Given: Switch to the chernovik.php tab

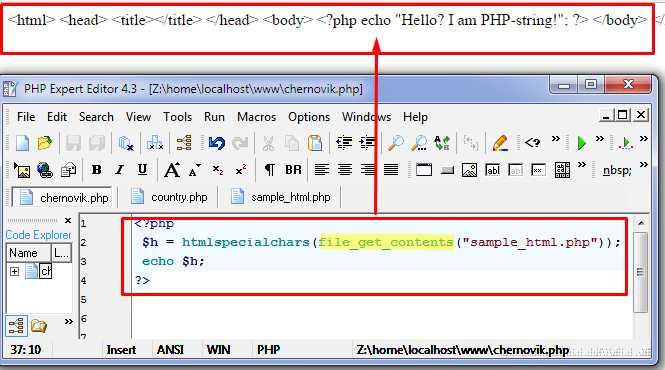Looking at the screenshot, I should coord(62,198).
